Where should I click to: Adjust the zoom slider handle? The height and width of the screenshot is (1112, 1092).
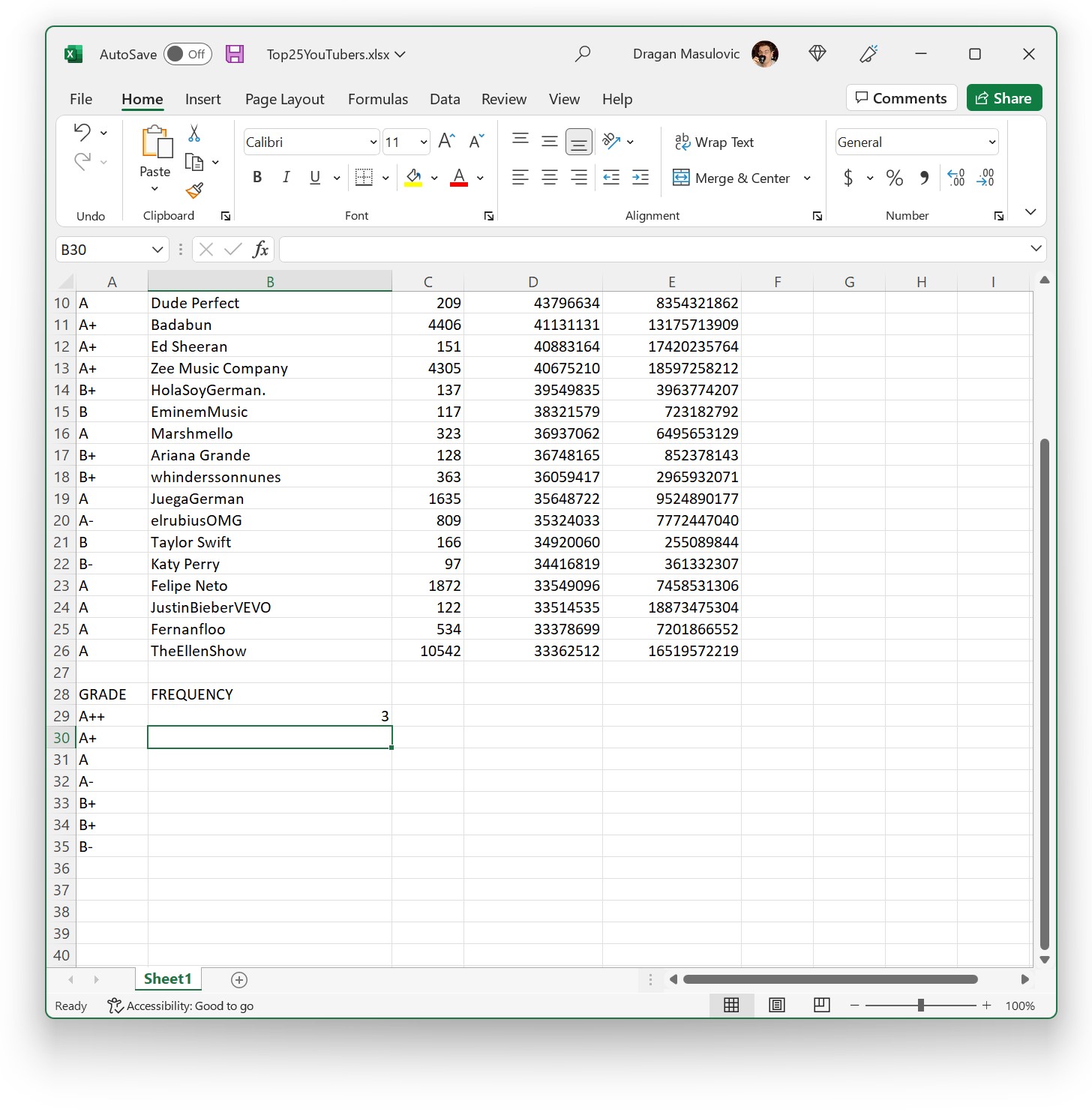tap(920, 1006)
